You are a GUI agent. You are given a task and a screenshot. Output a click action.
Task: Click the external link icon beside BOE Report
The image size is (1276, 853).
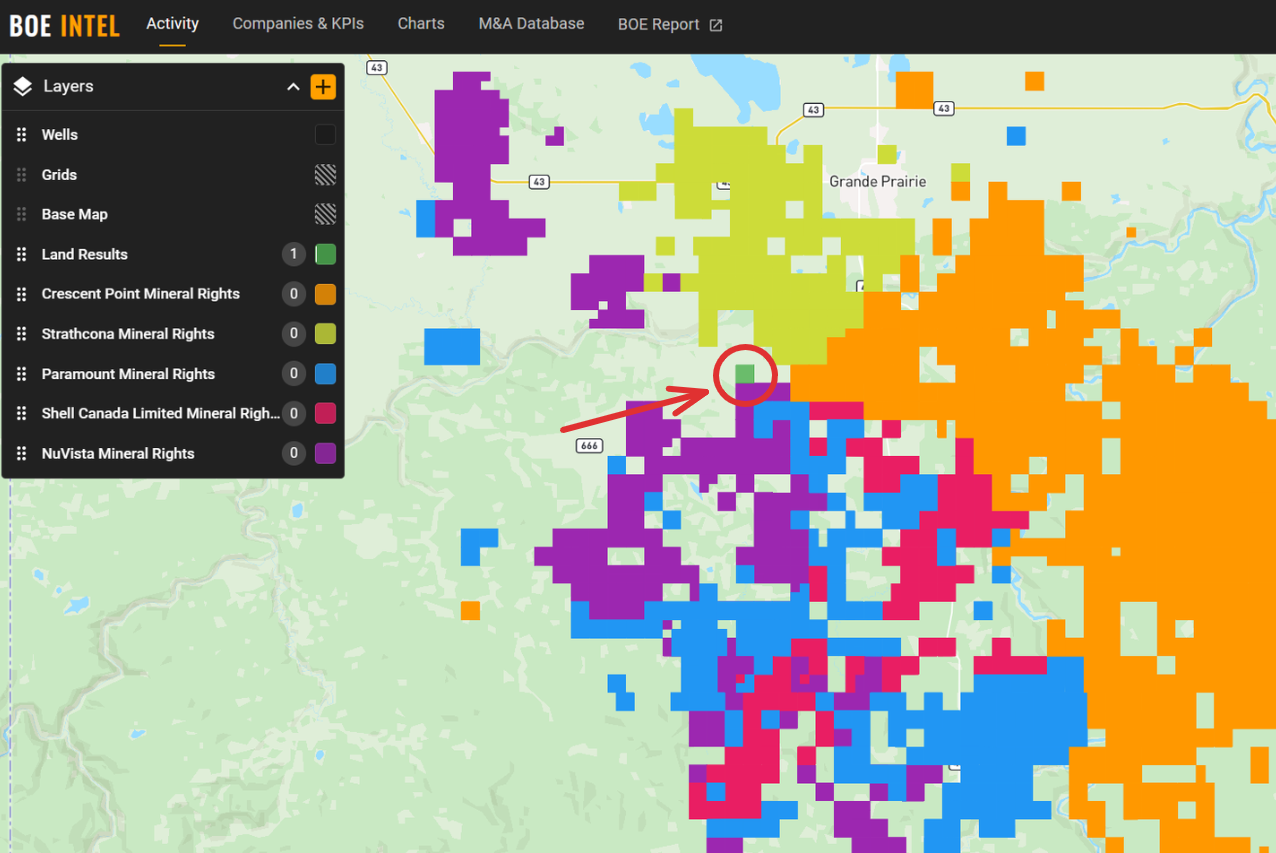coord(716,25)
